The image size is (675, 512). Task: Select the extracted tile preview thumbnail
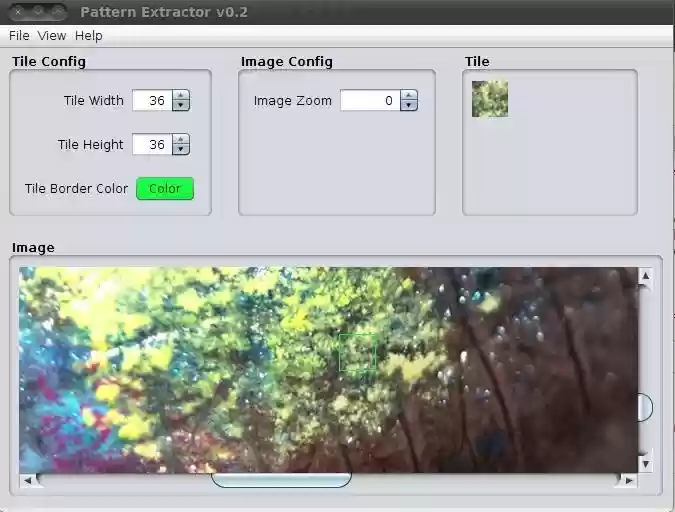(490, 99)
